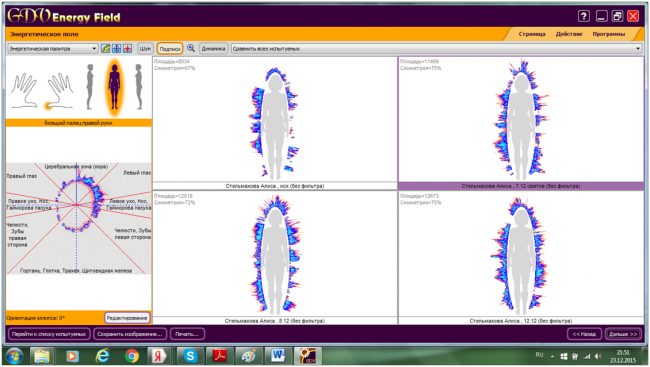Open the Энергетическая палитра dropdown
Image resolution: width=650 pixels, height=367 pixels.
click(x=53, y=49)
